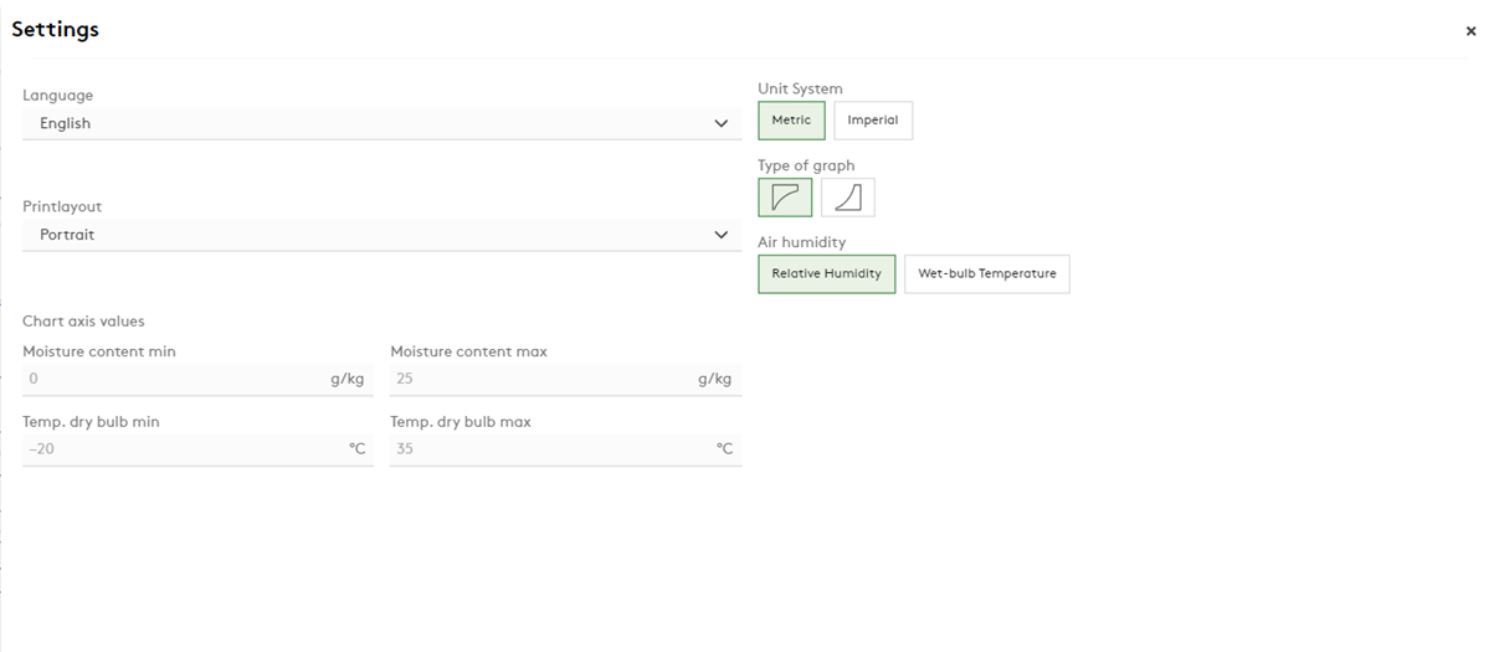Image resolution: width=1508 pixels, height=652 pixels.
Task: Choose the Metric unit system
Action: click(x=791, y=120)
